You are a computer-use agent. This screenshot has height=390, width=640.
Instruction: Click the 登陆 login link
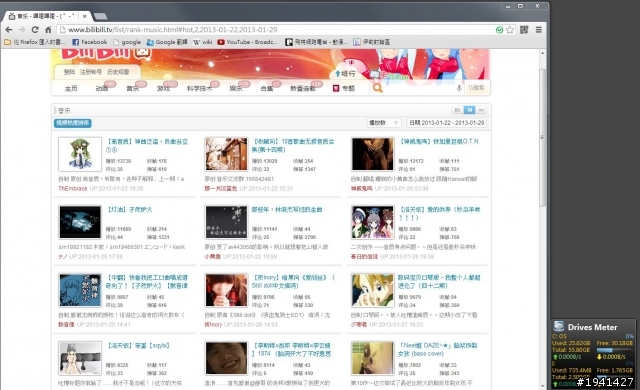(69, 72)
